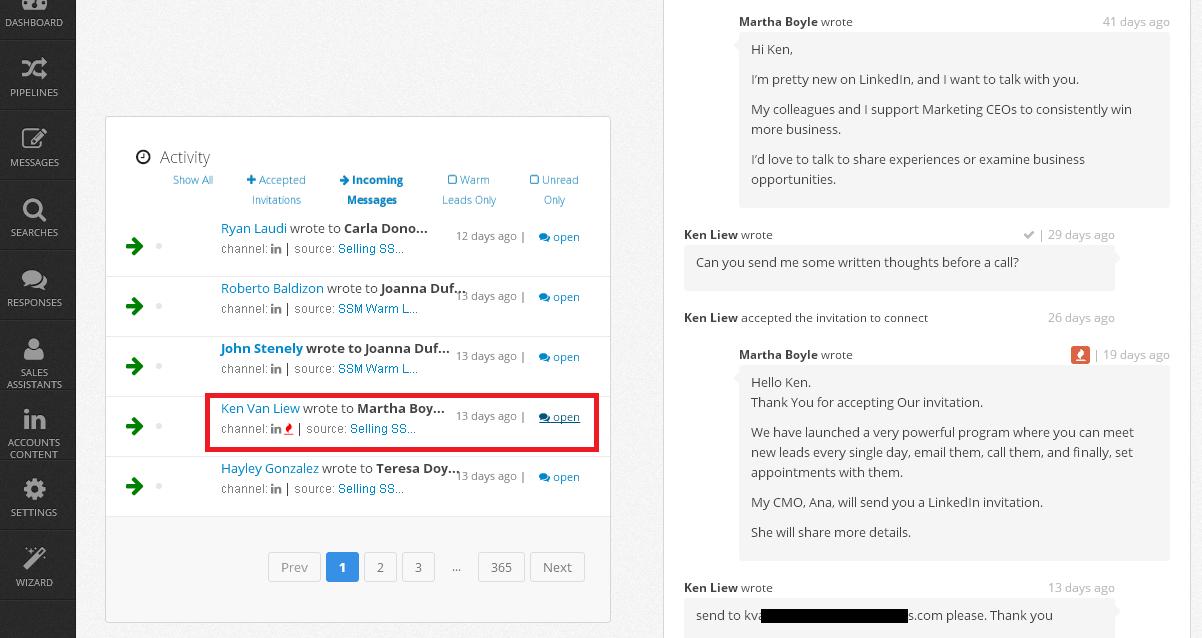
Task: Open the Settings gear icon
Action: 34,489
